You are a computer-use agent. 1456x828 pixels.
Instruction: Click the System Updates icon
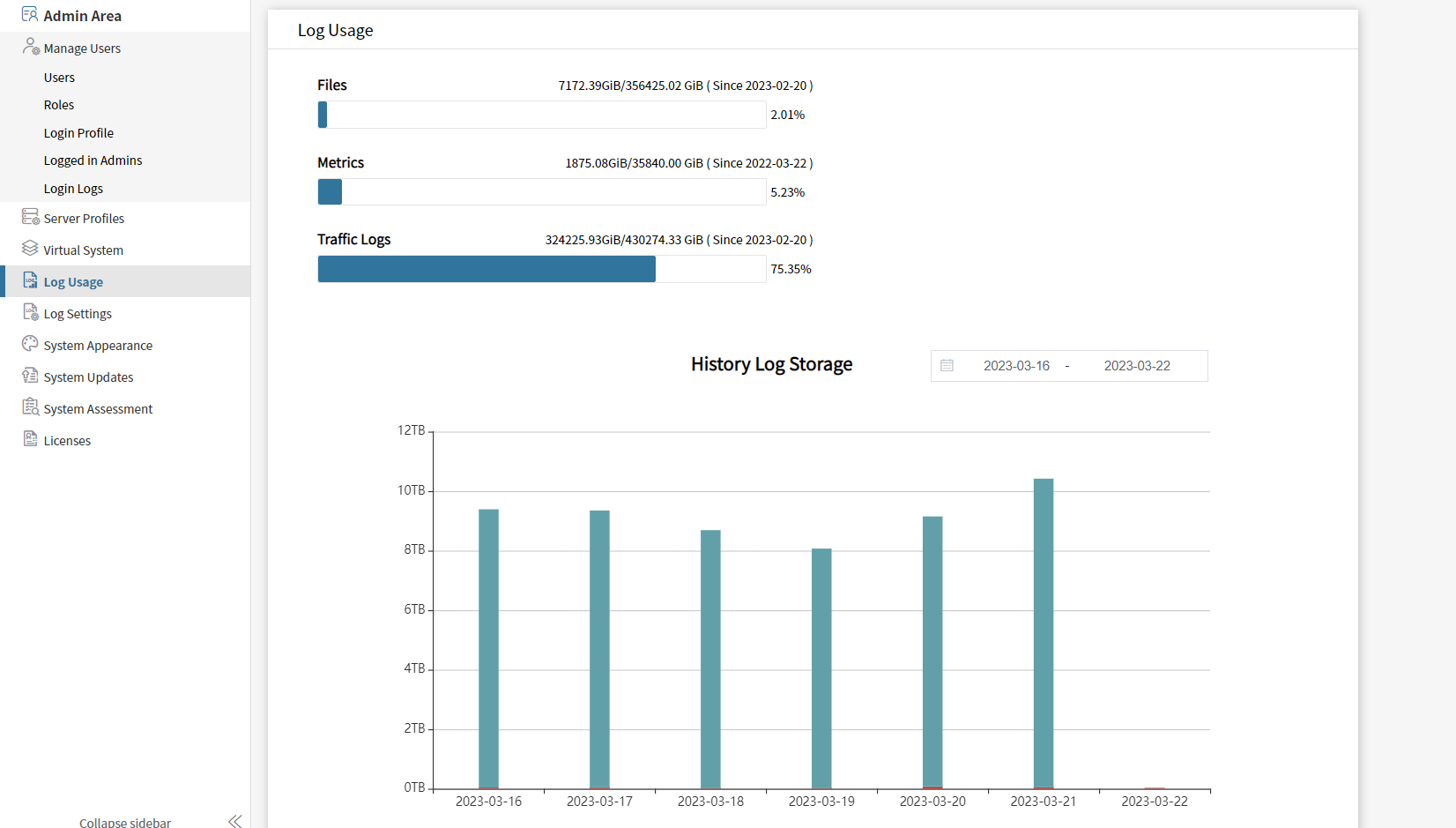[x=30, y=376]
